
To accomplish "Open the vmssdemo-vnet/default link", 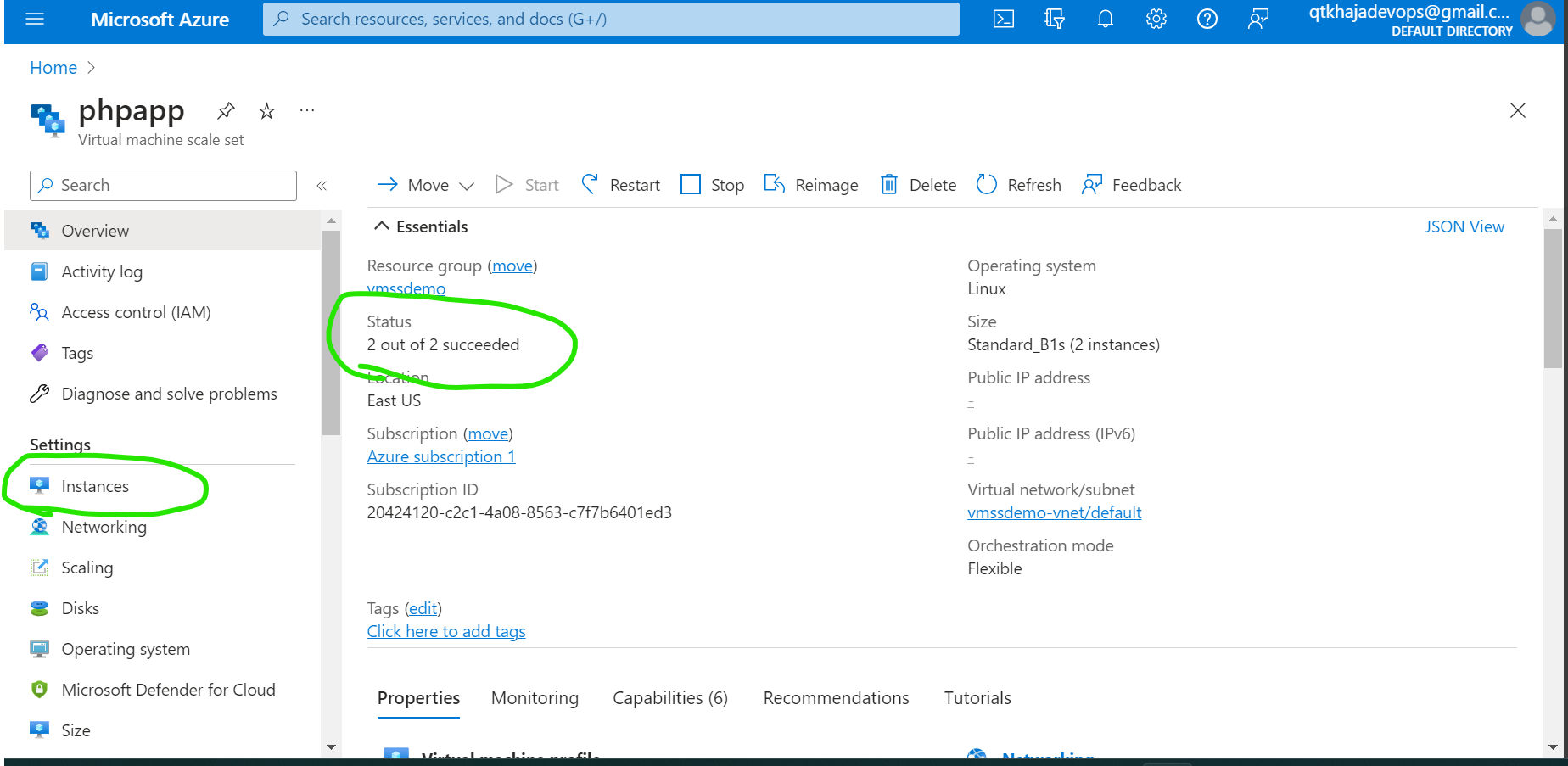I will [1054, 512].
